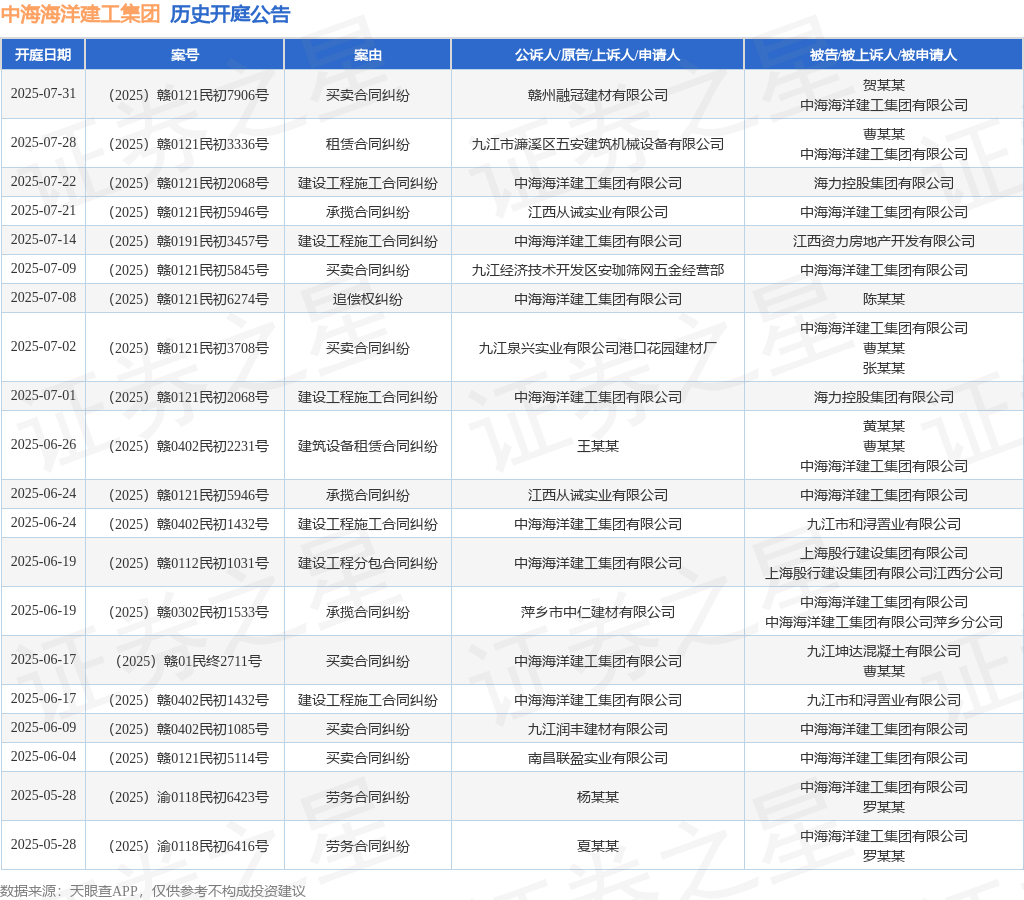Click 江西从诚实业有限公司 in the 2025-07-21 row

pos(598,212)
